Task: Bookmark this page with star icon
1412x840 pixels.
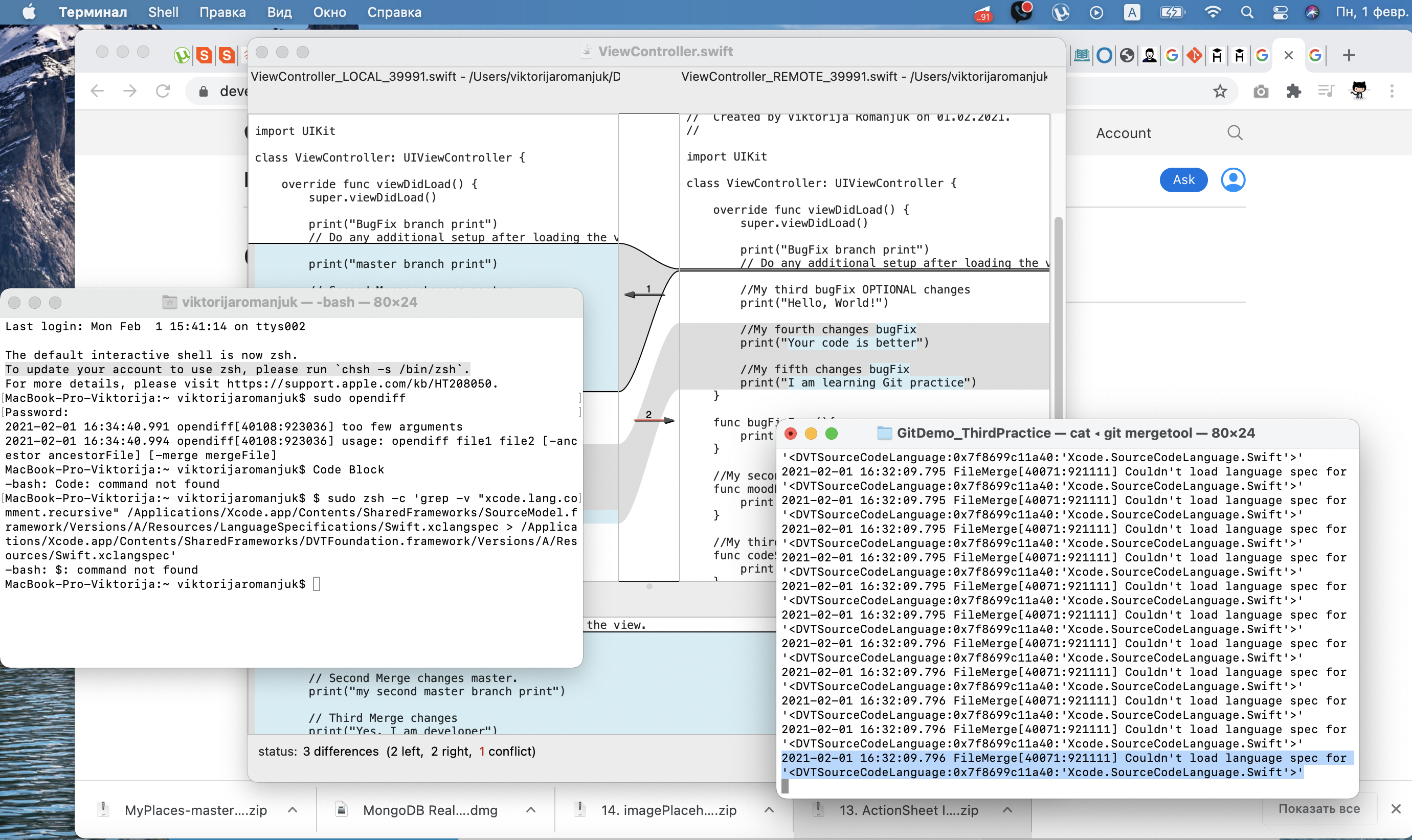Action: (x=1220, y=91)
